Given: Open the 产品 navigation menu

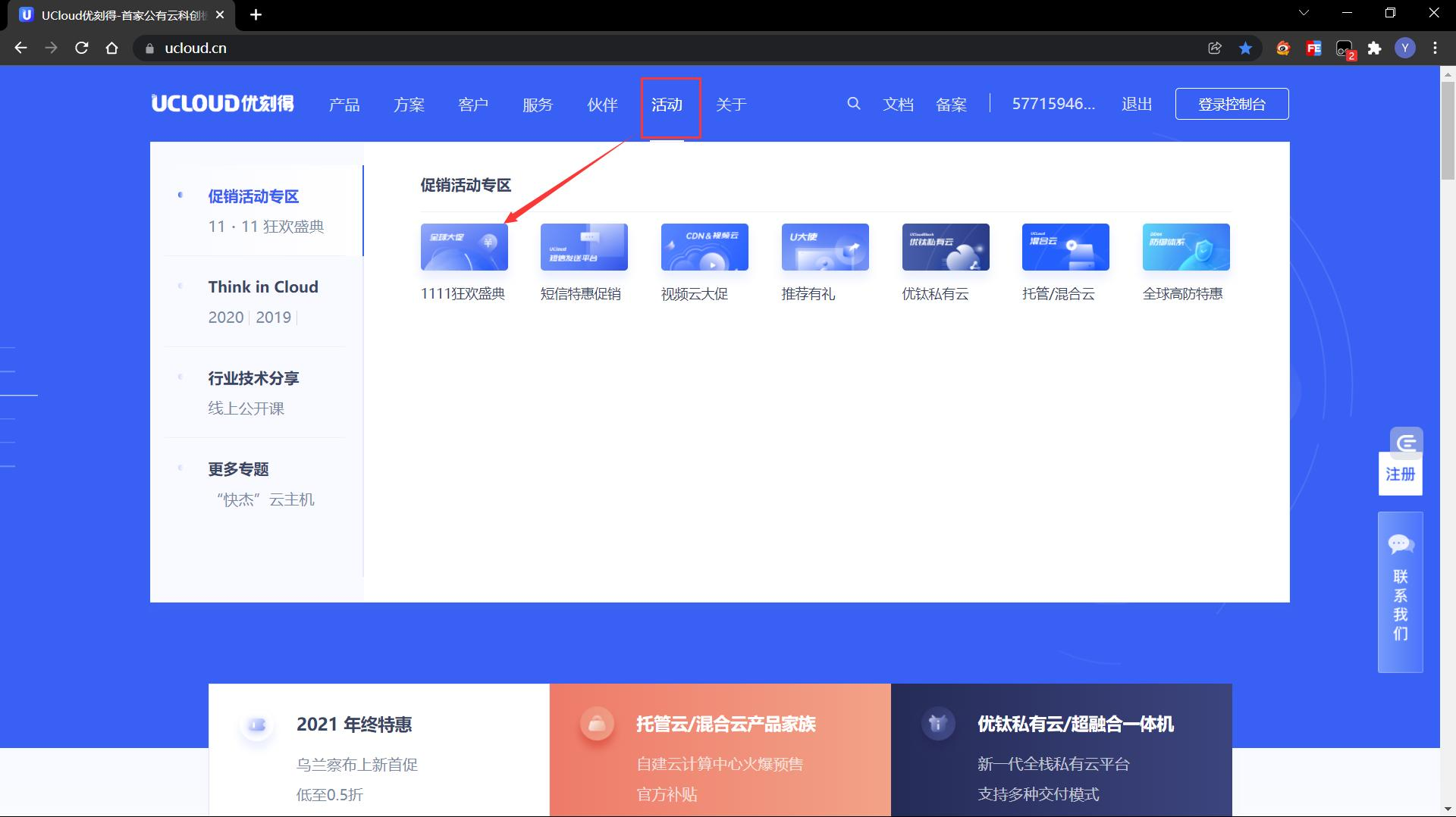Looking at the screenshot, I should tap(344, 105).
